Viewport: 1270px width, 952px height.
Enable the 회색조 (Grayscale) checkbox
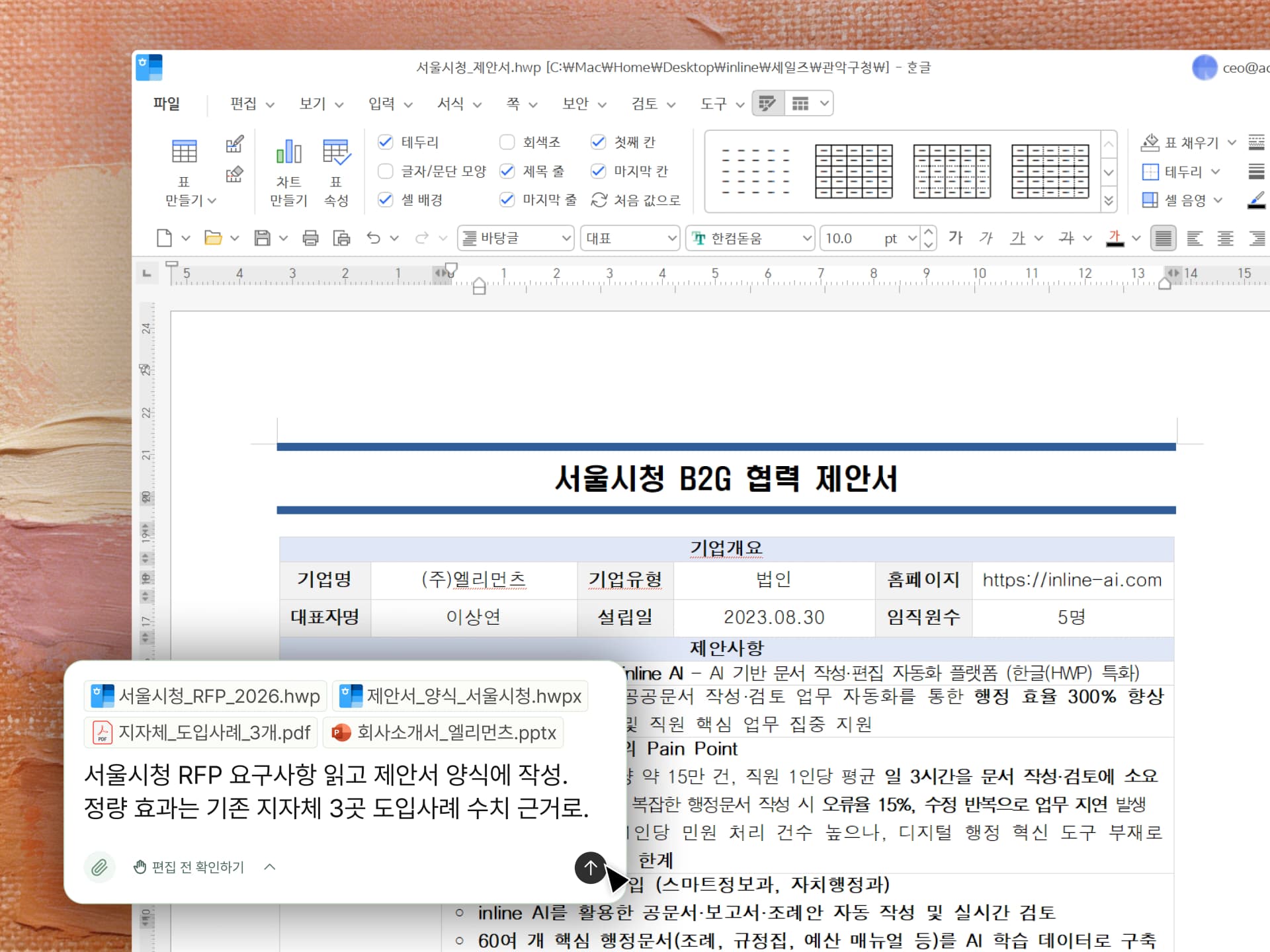(x=507, y=141)
